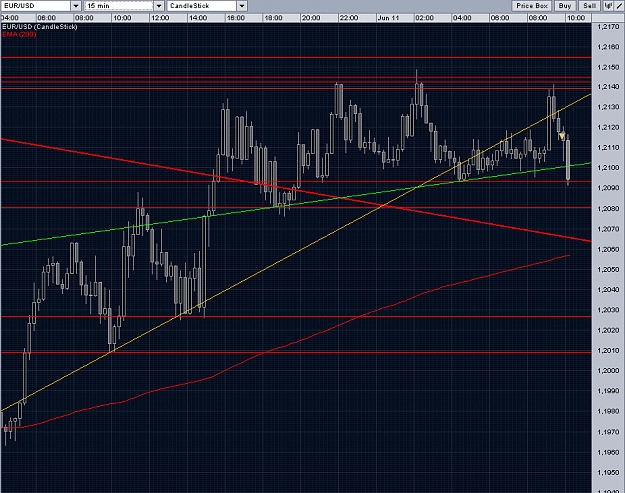The image size is (625, 493).
Task: Select the line drawing tool icon
Action: pos(620,6)
